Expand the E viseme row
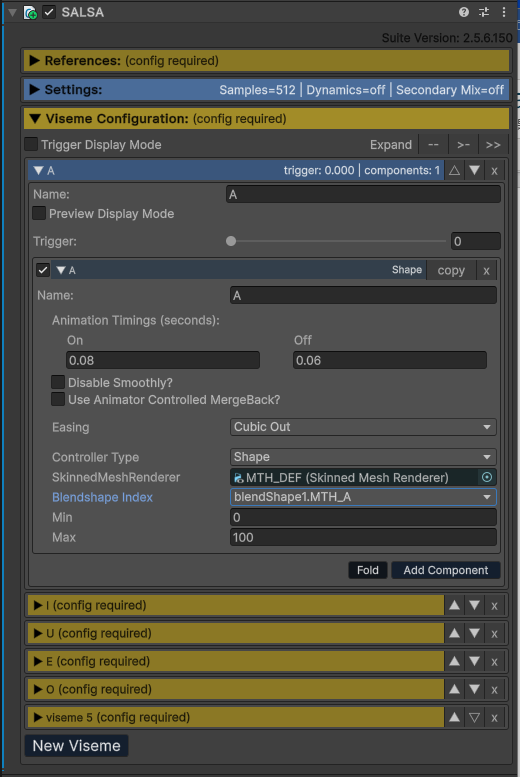The height and width of the screenshot is (777, 520). (x=236, y=662)
